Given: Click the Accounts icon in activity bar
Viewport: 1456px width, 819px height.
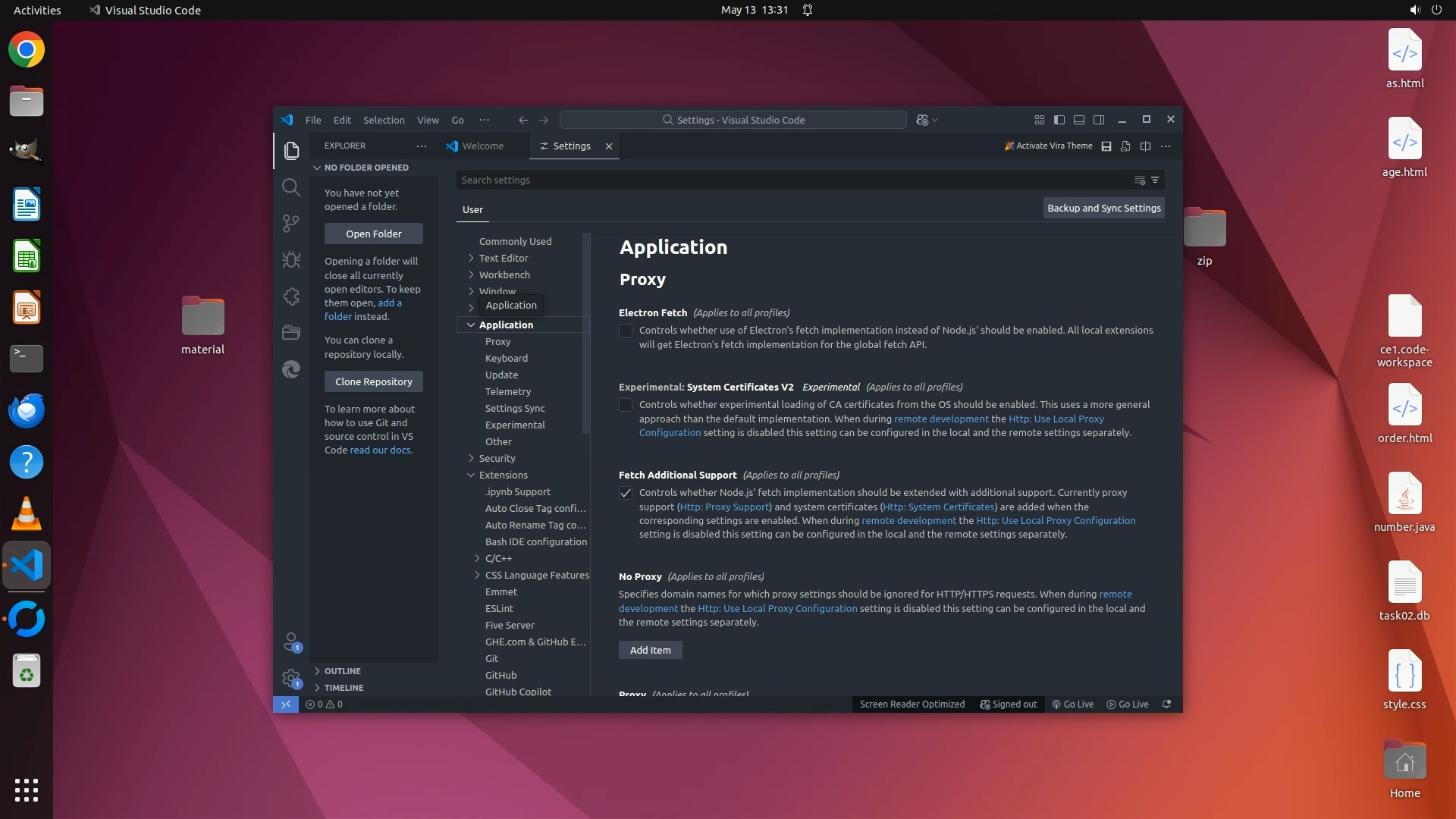Looking at the screenshot, I should click(291, 642).
